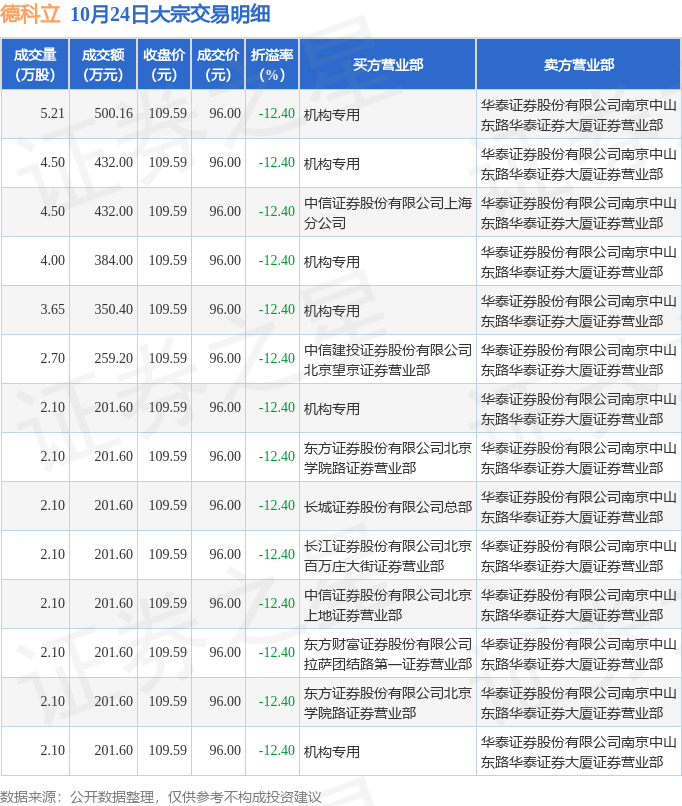Select the 折溢率(%) column header
The height and width of the screenshot is (806, 682).
(272, 64)
